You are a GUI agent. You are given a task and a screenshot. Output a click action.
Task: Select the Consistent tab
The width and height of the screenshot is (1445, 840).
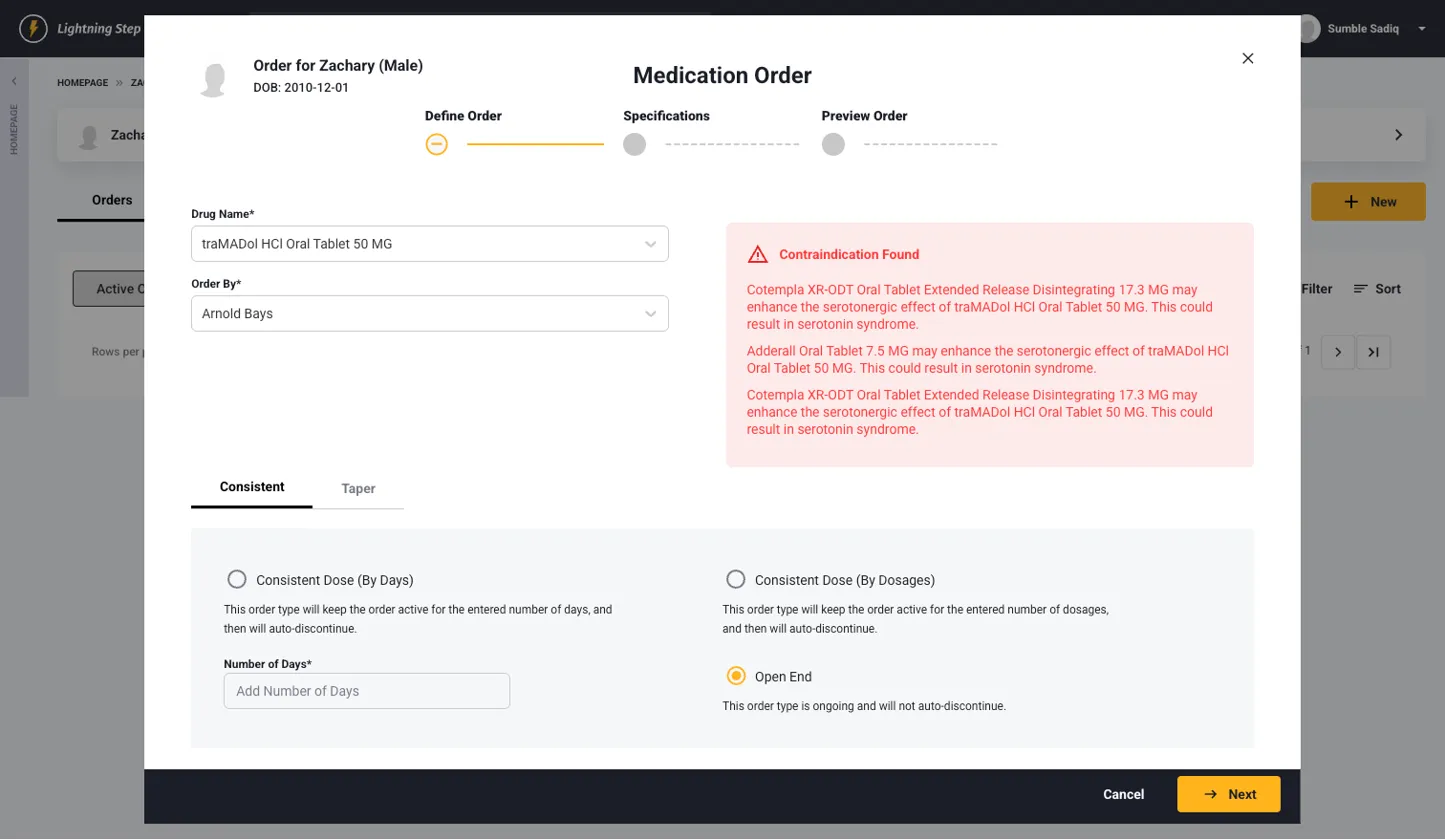252,487
